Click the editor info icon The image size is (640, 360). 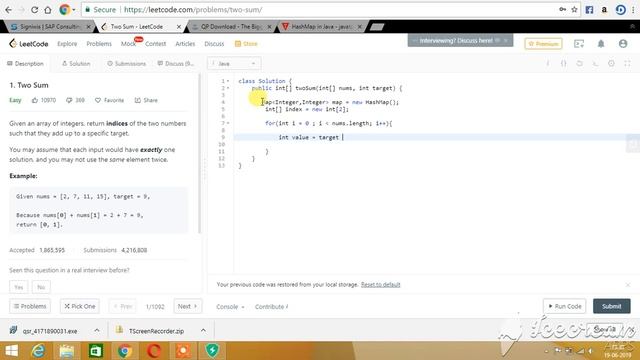[x=548, y=63]
